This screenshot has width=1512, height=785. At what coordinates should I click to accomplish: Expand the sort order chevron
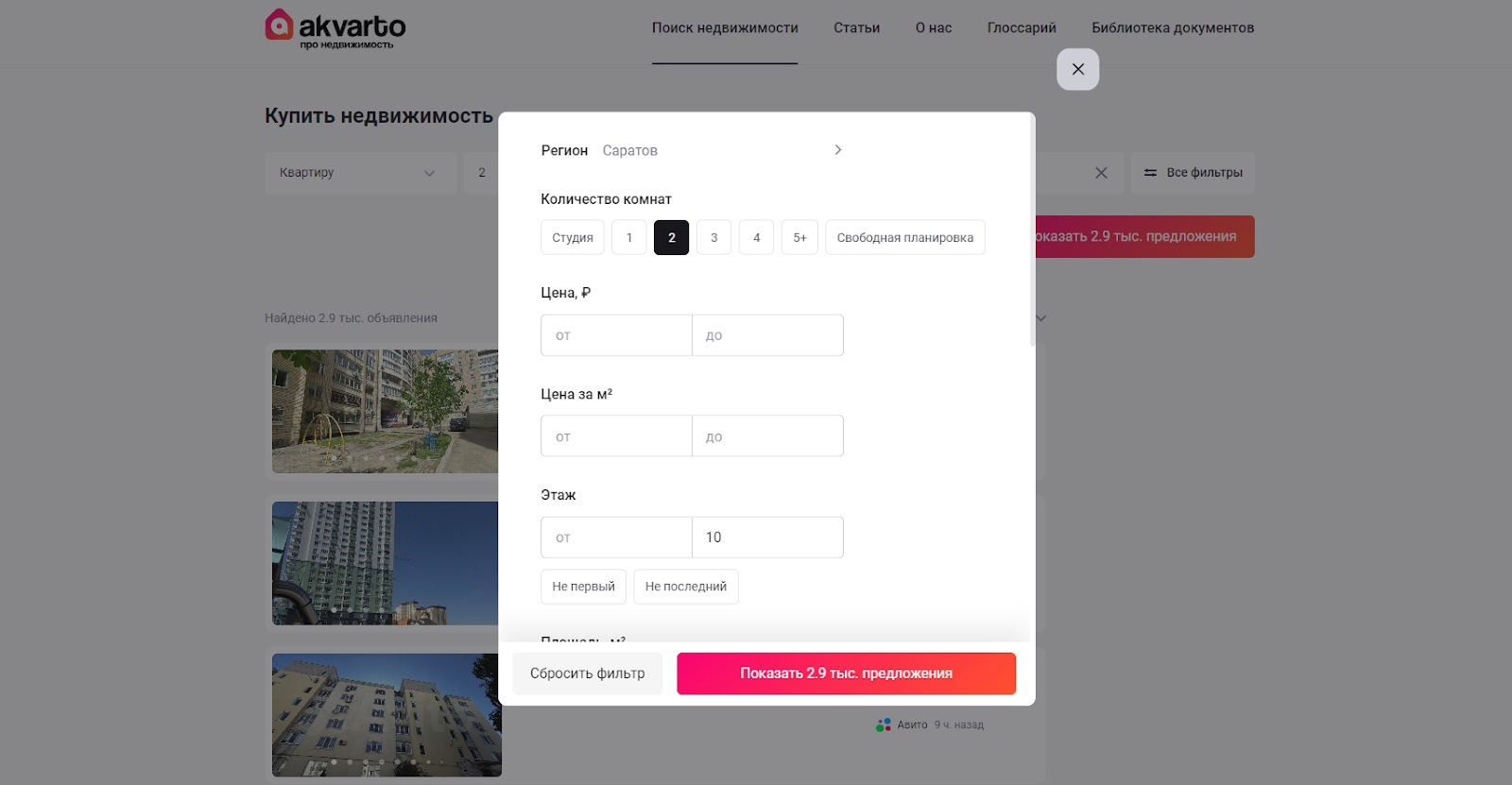tap(1041, 318)
